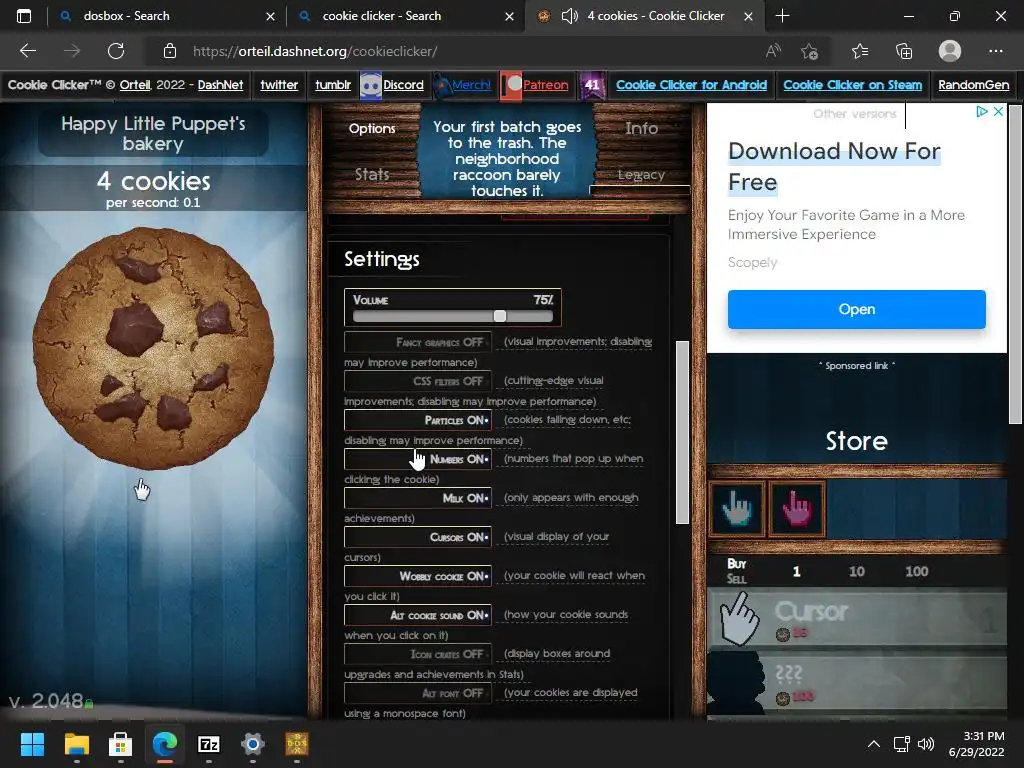
Task: Select the pink cursor upgrade in Store
Action: click(x=797, y=509)
